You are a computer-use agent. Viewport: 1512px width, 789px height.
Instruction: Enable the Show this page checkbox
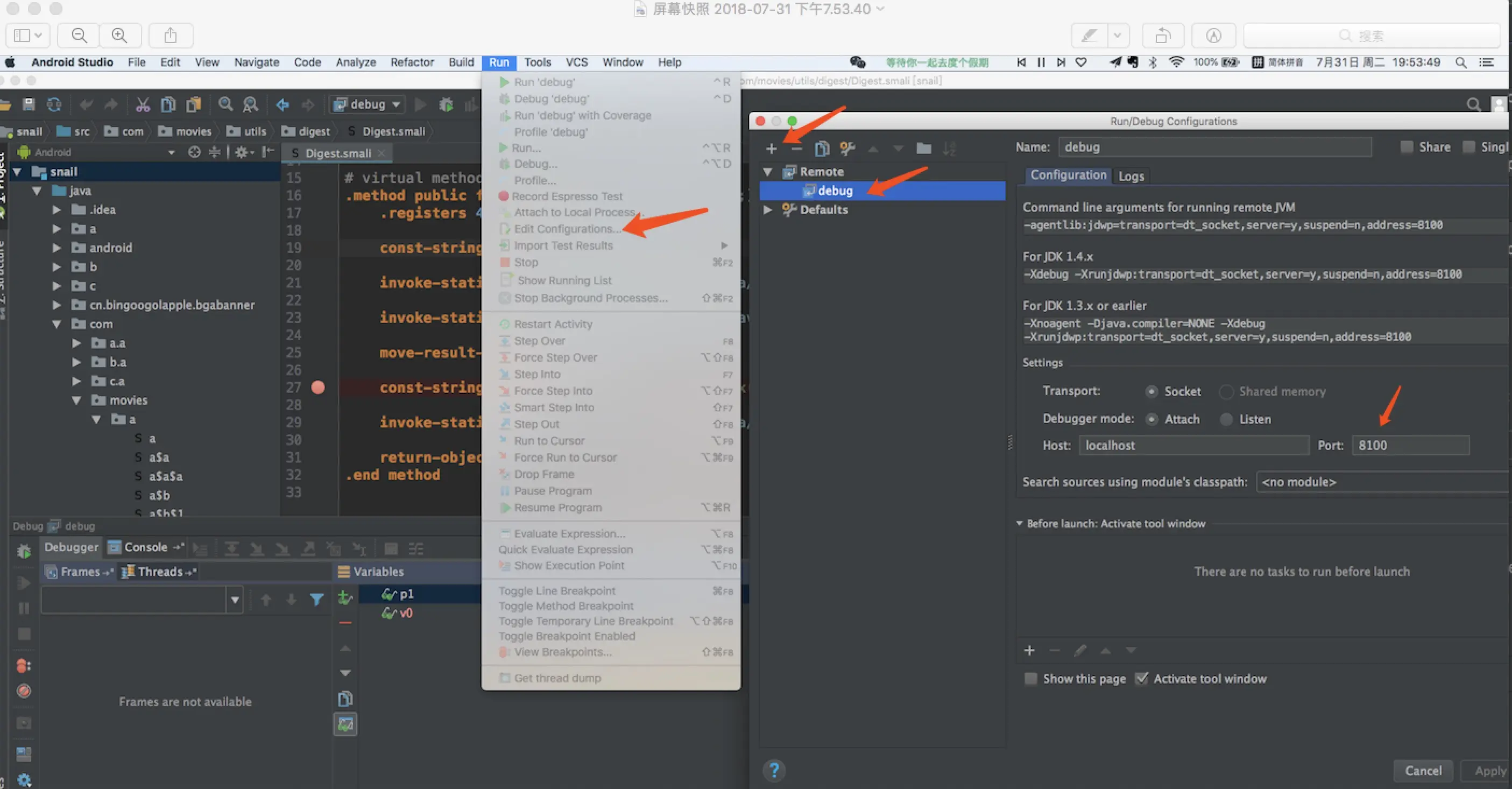point(1031,679)
